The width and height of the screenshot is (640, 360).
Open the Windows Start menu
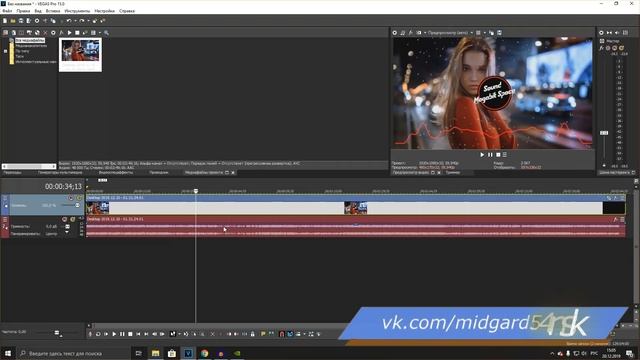pos(8,353)
